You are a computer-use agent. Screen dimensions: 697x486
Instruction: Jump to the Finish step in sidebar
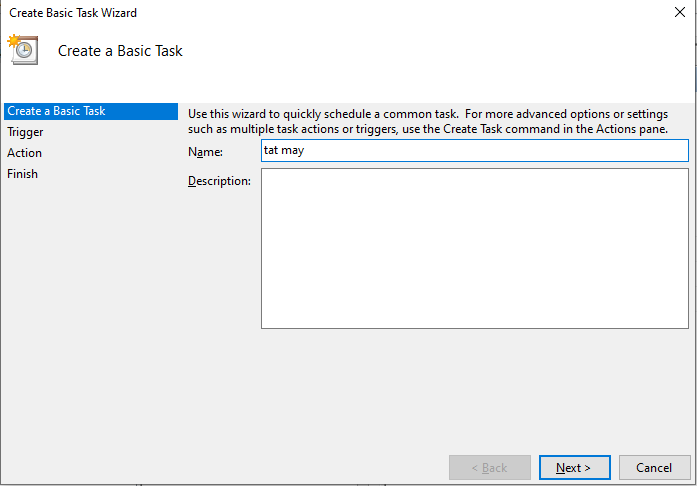[x=22, y=173]
